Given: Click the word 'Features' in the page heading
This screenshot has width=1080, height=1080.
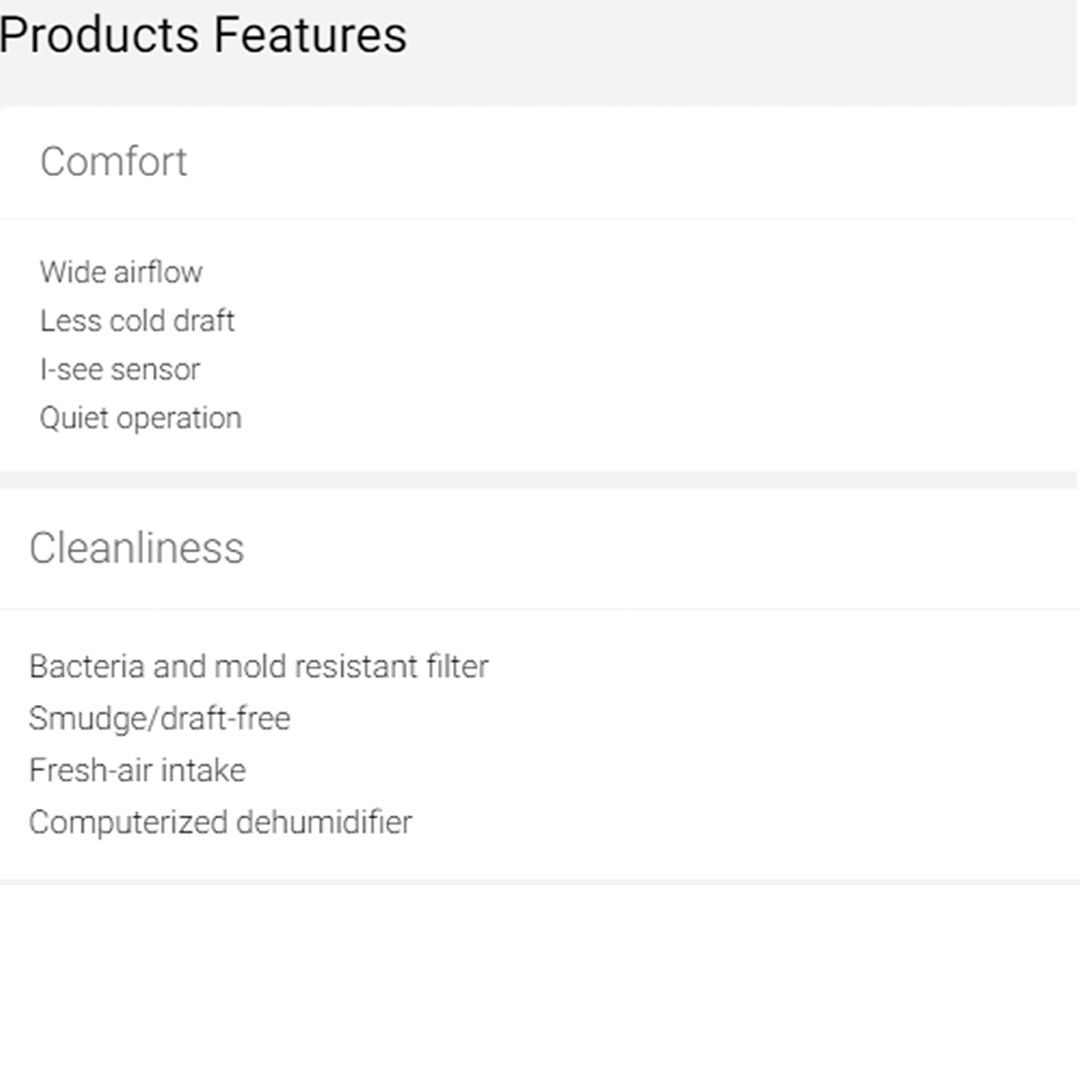Looking at the screenshot, I should [309, 36].
